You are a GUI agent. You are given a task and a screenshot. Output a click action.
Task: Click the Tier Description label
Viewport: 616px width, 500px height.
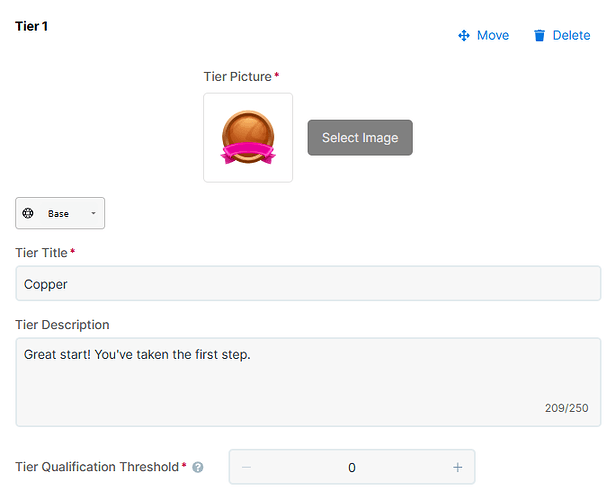tap(62, 325)
